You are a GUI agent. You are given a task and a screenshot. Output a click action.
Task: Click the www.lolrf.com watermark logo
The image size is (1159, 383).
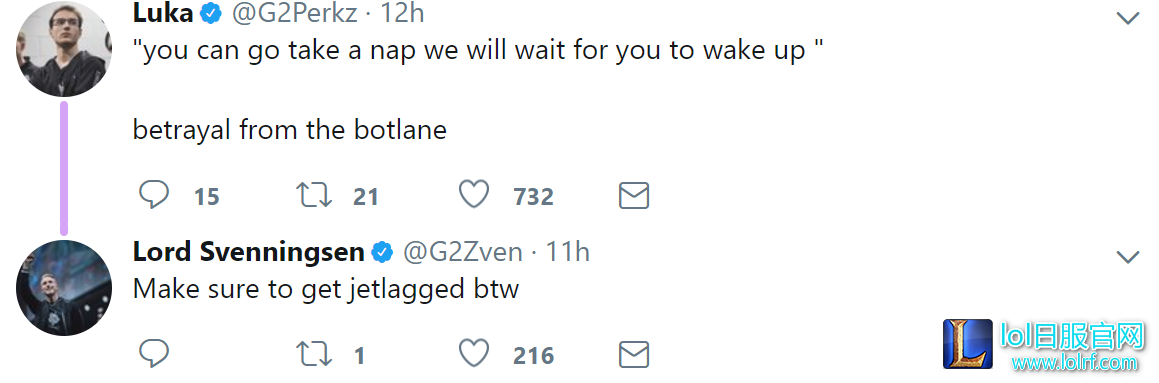pos(1043,344)
